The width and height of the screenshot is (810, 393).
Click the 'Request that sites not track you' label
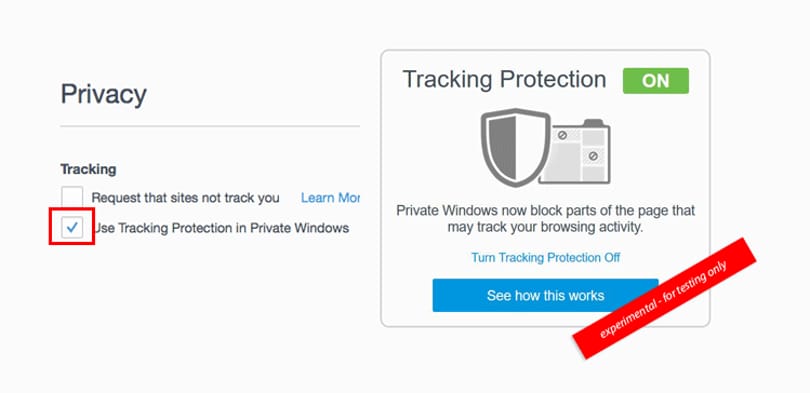coord(185,198)
